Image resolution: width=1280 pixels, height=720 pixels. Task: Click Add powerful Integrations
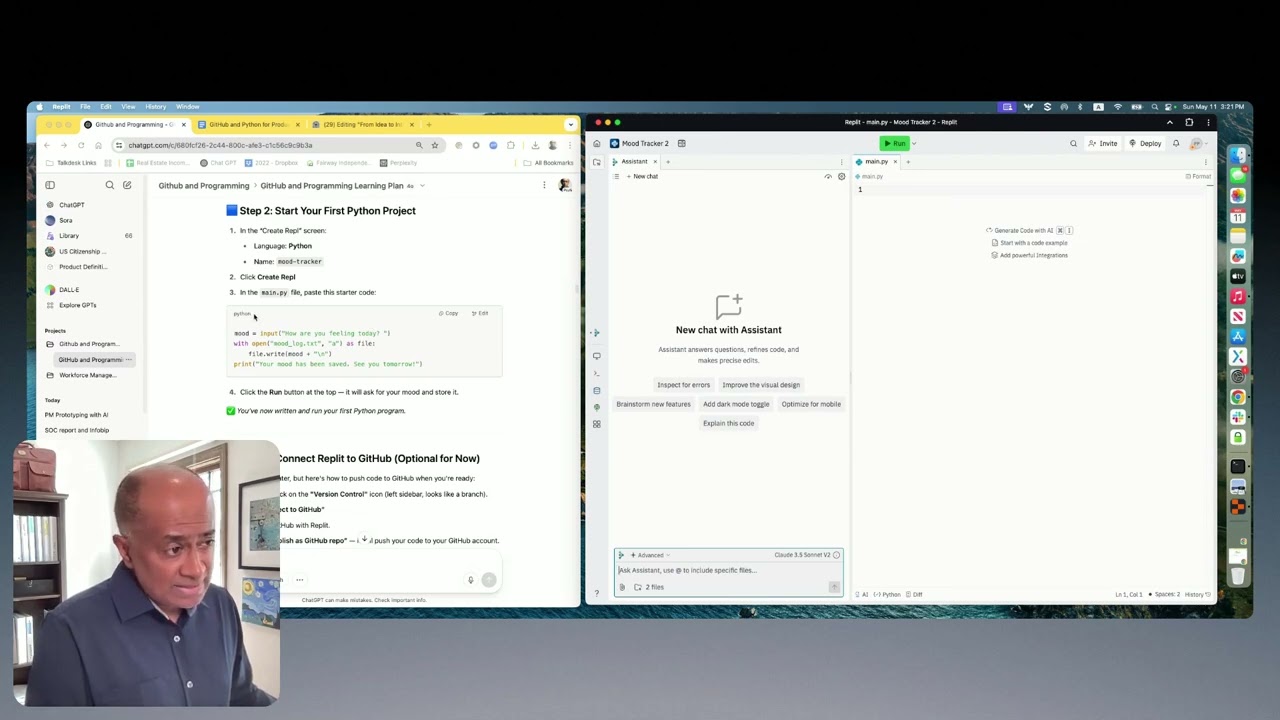click(1029, 255)
